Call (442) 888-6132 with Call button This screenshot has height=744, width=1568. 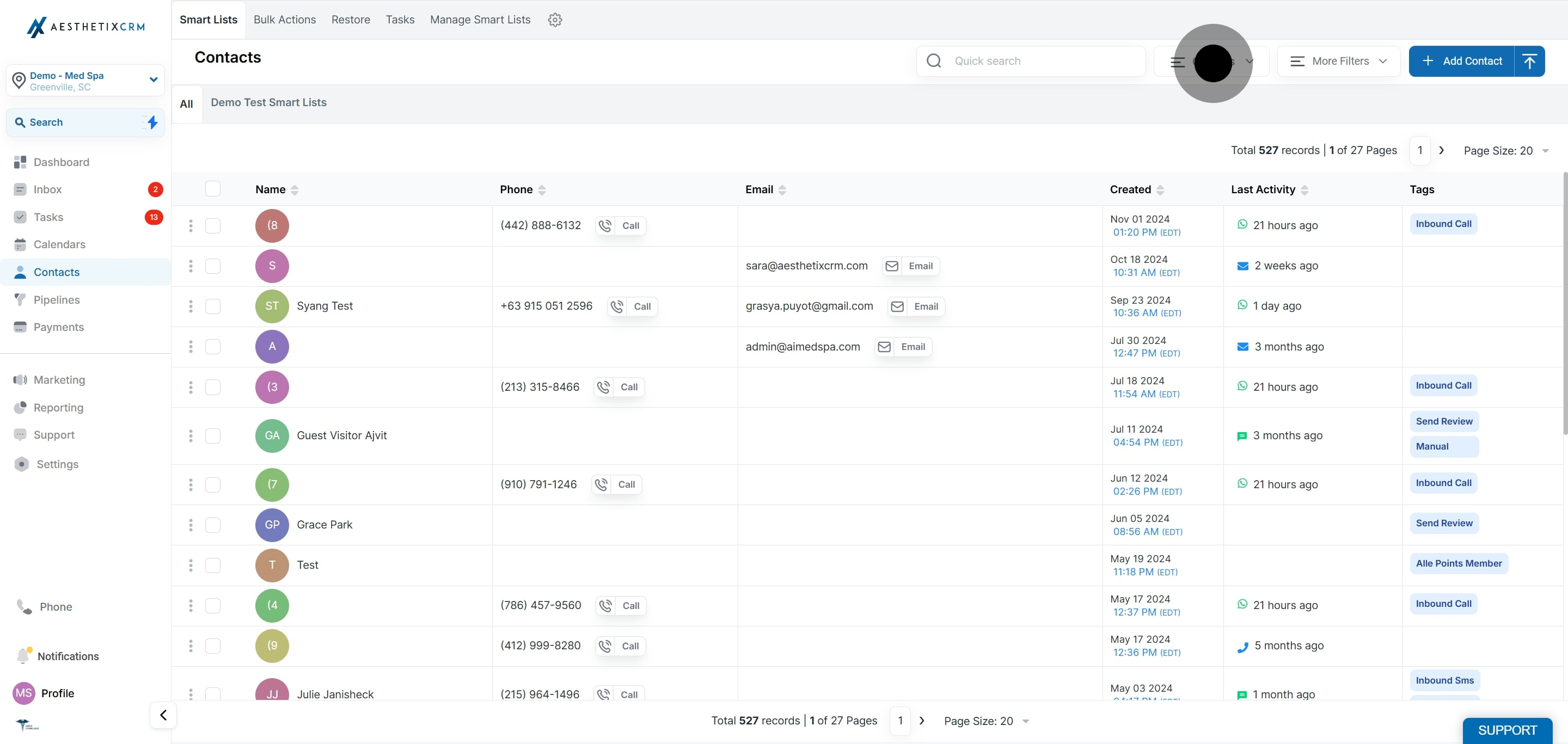(621, 226)
